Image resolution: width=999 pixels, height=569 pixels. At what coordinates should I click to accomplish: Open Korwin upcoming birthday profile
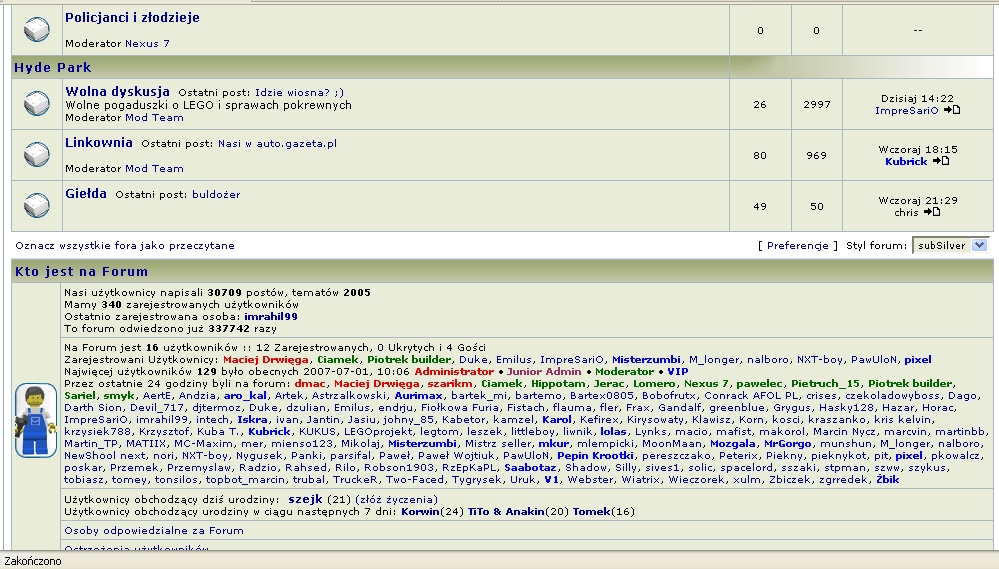tap(420, 512)
